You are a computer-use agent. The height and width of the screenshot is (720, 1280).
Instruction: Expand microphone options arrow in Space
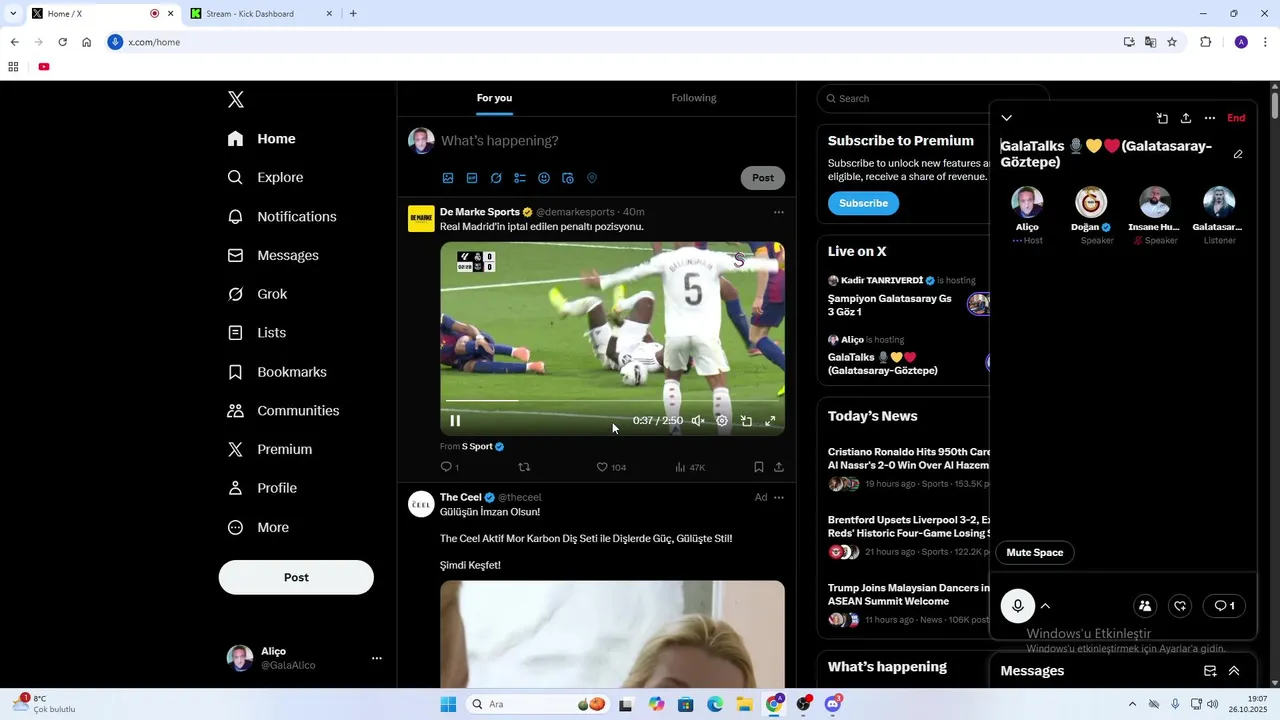tap(1045, 606)
